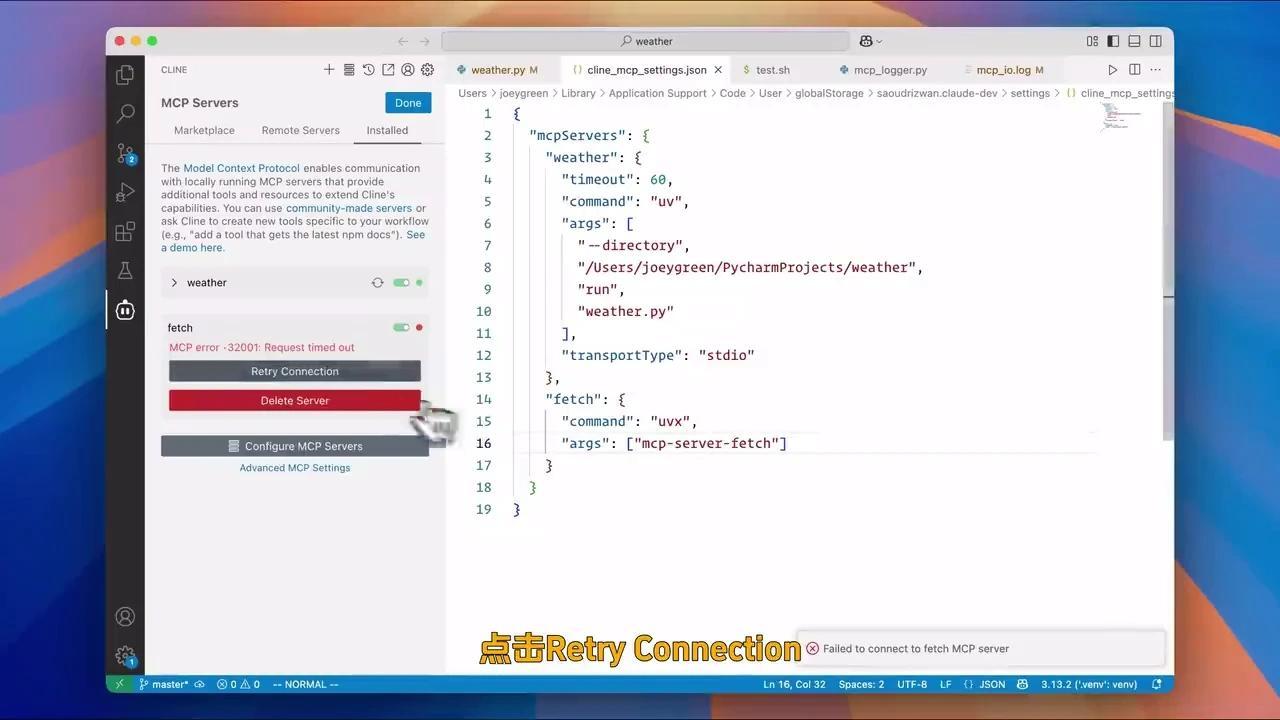Viewport: 1280px width, 720px height.
Task: Open the Testing flask icon
Action: click(125, 271)
